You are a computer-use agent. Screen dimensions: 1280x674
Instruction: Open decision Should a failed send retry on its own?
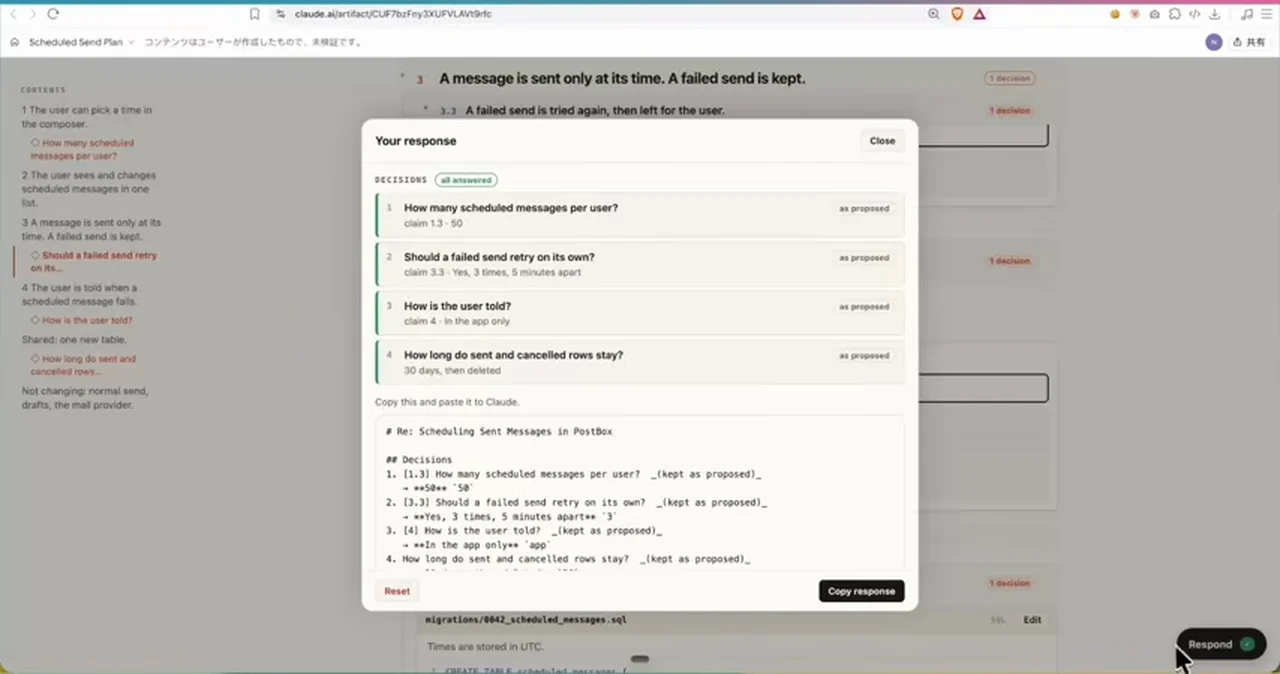640,264
